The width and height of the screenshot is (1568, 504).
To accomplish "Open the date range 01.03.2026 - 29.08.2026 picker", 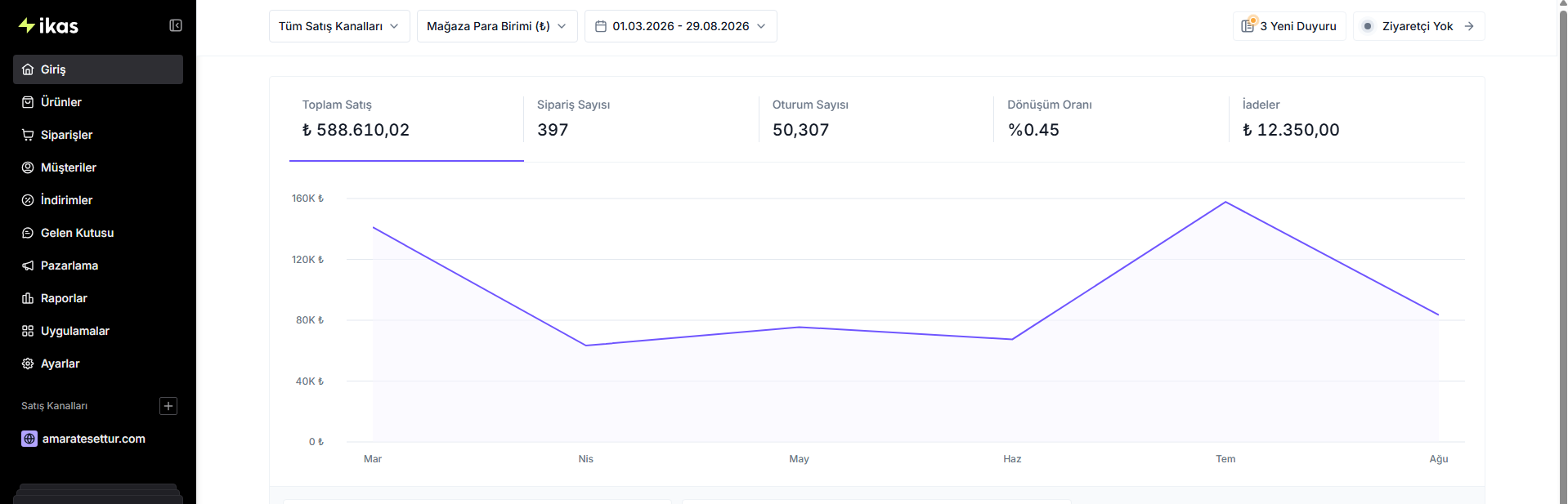I will point(681,26).
